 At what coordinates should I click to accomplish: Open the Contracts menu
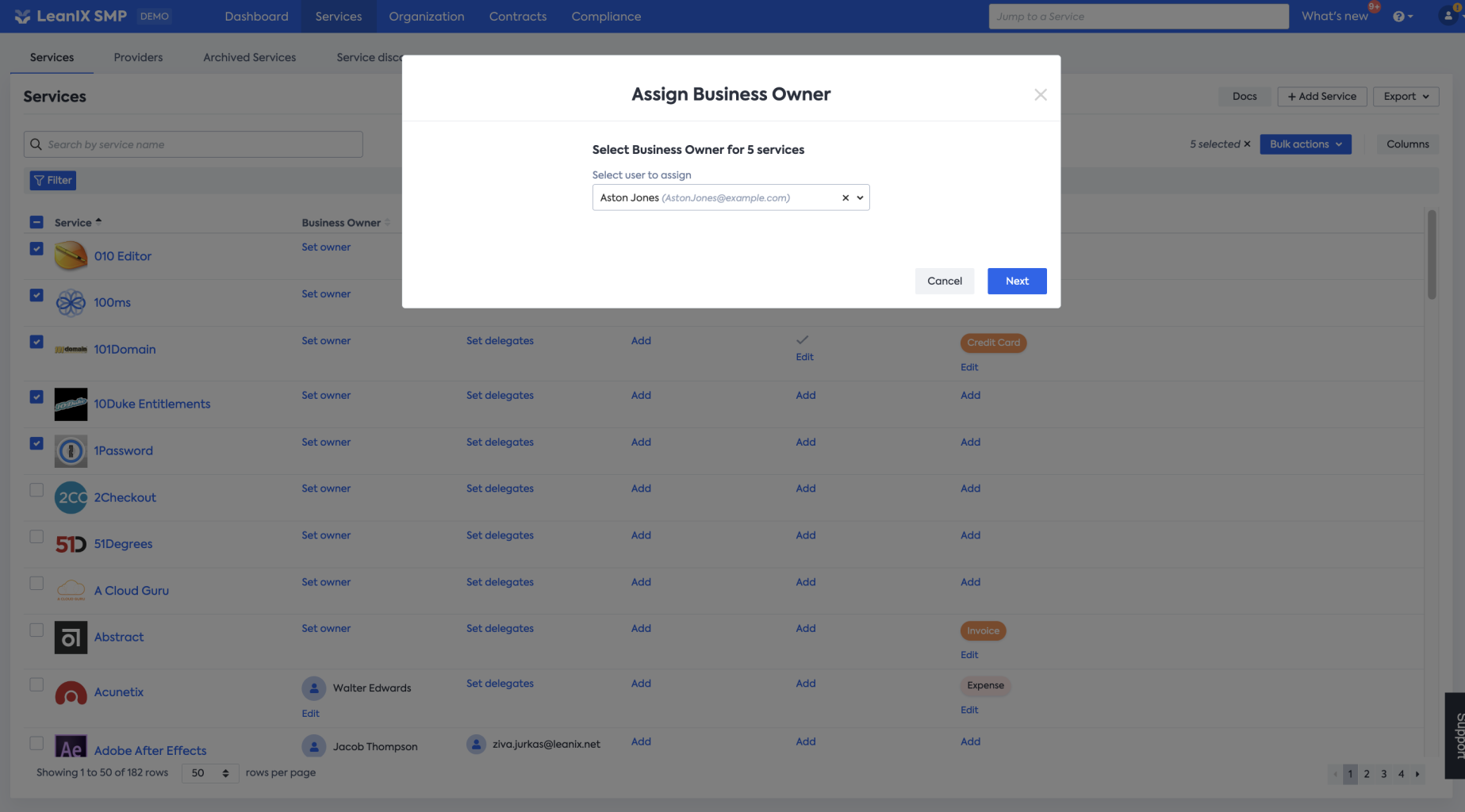coord(518,17)
